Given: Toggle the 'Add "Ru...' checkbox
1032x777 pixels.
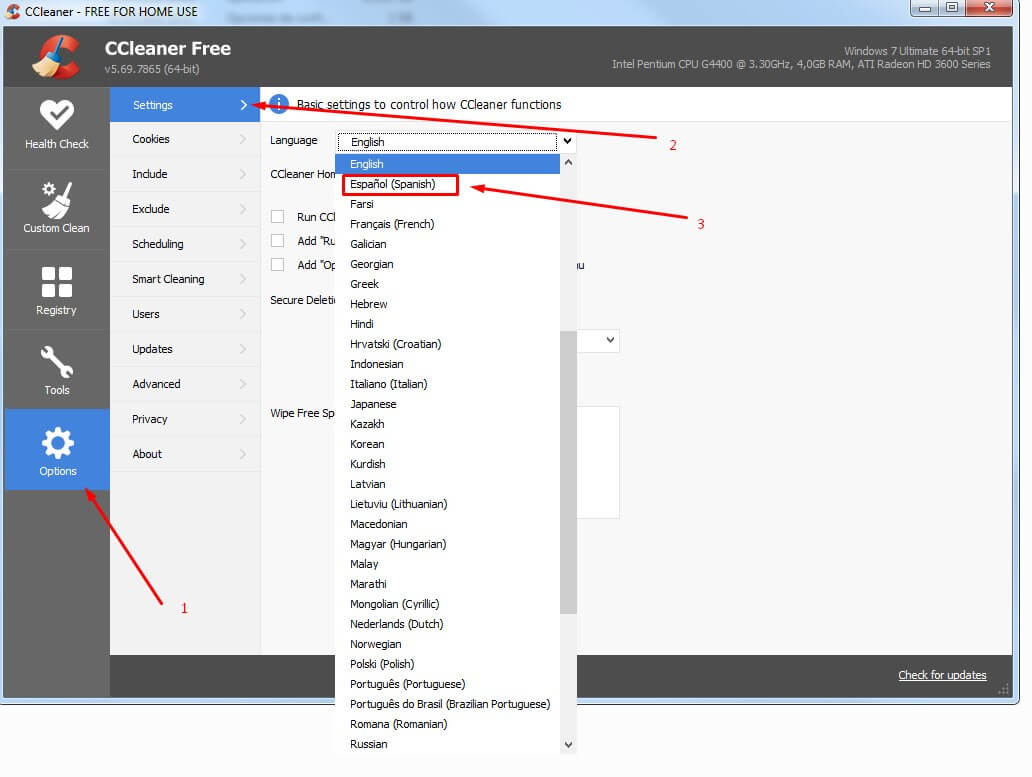Looking at the screenshot, I should (278, 241).
